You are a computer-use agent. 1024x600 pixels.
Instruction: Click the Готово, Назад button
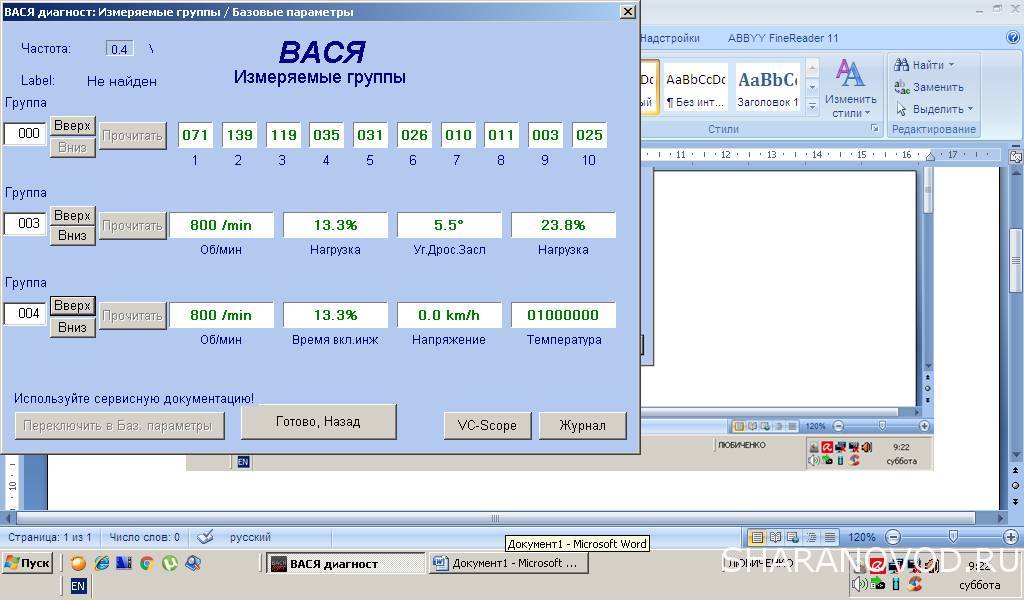click(x=318, y=422)
